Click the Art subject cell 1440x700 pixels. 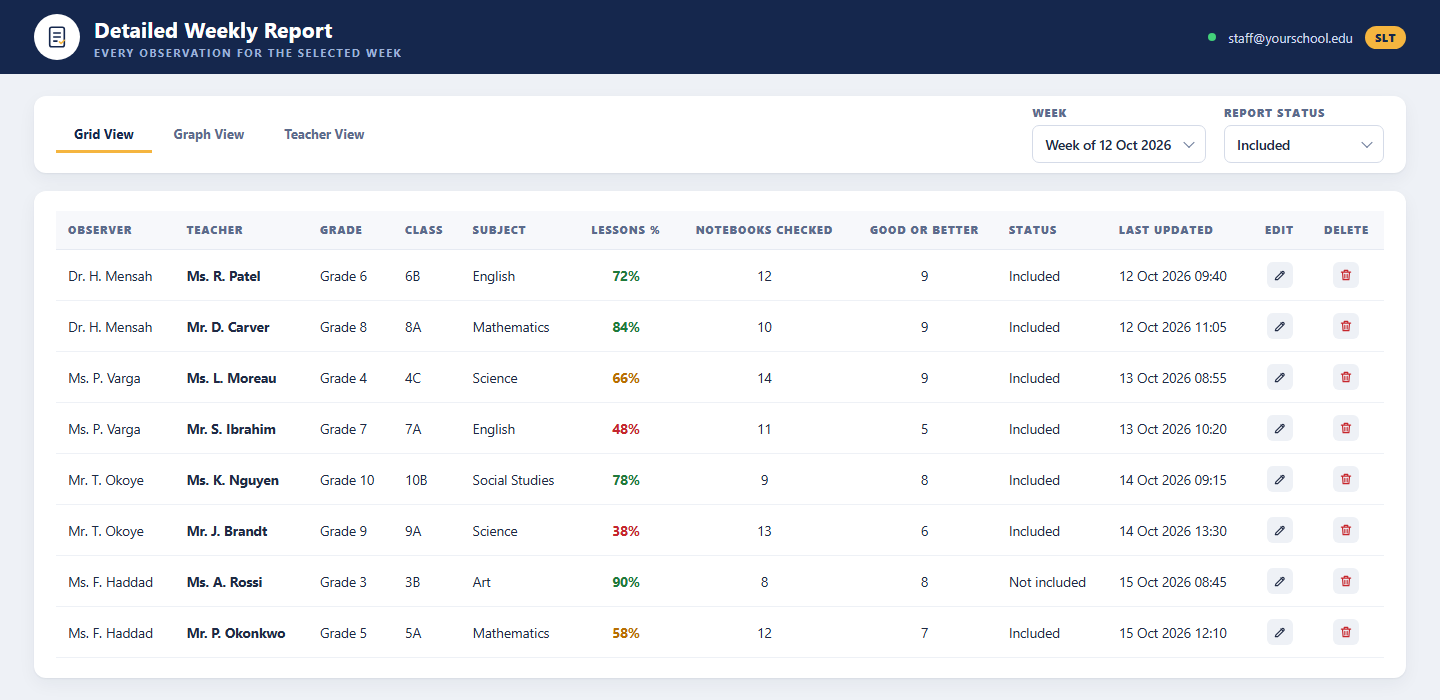pos(482,582)
